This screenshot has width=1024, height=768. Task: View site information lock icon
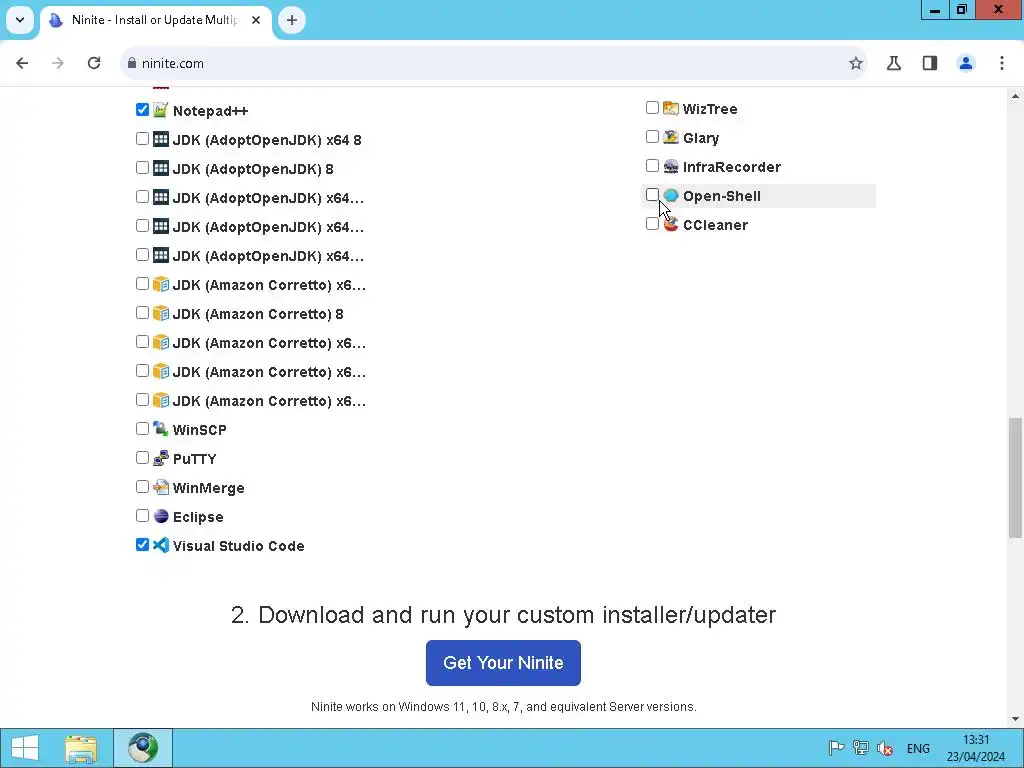pyautogui.click(x=132, y=63)
